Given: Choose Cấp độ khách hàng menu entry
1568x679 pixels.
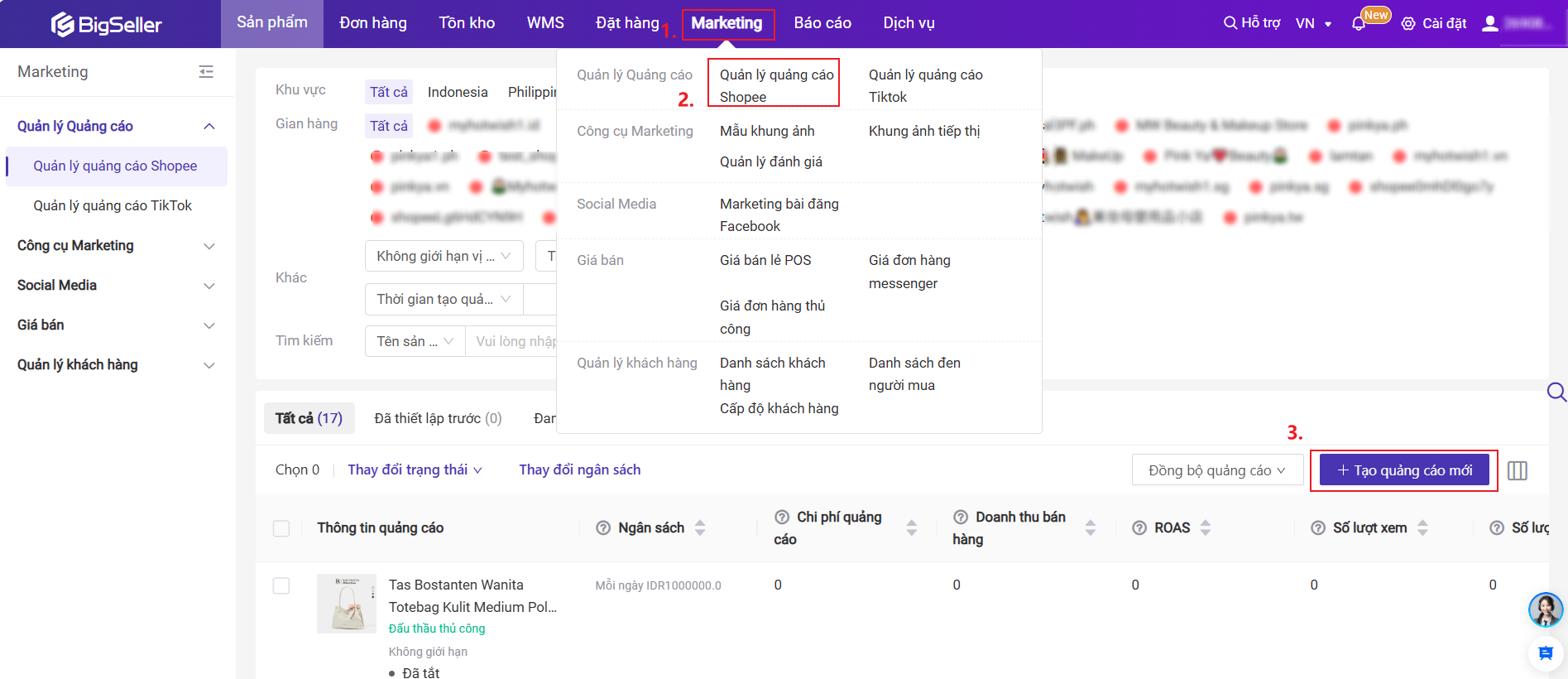Looking at the screenshot, I should click(779, 408).
